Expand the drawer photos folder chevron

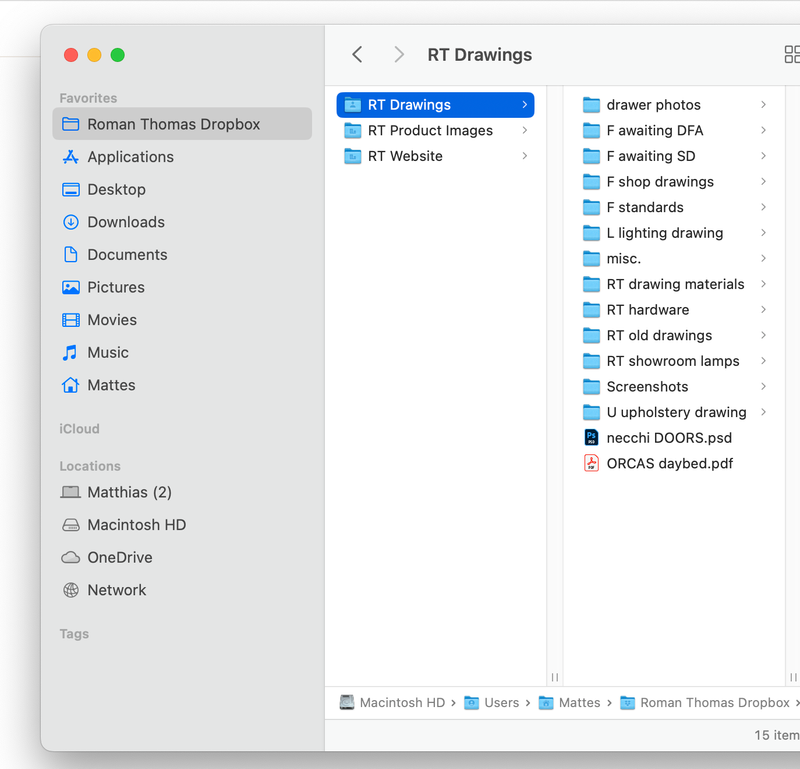763,105
